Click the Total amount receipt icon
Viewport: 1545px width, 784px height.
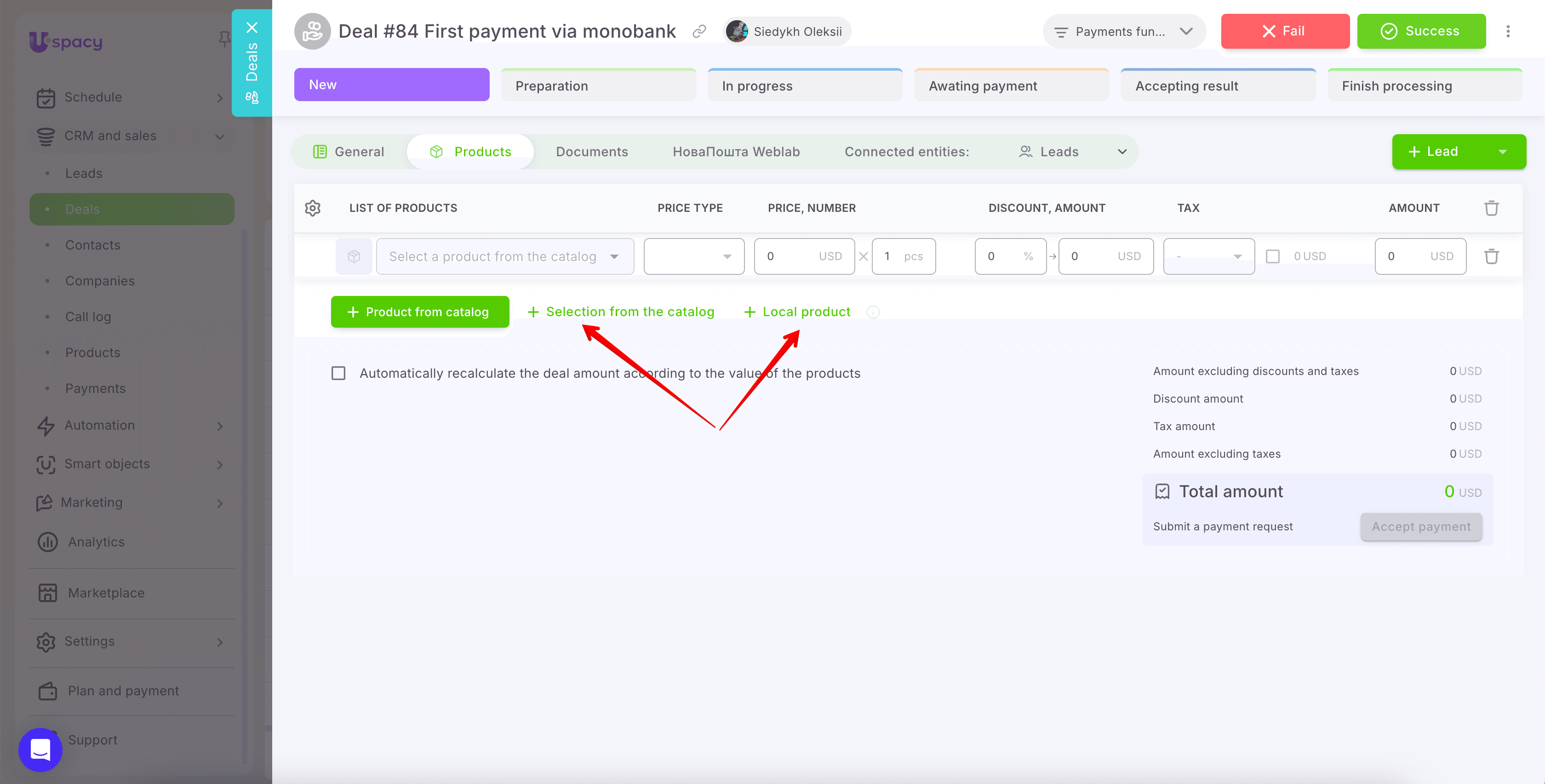click(1162, 492)
